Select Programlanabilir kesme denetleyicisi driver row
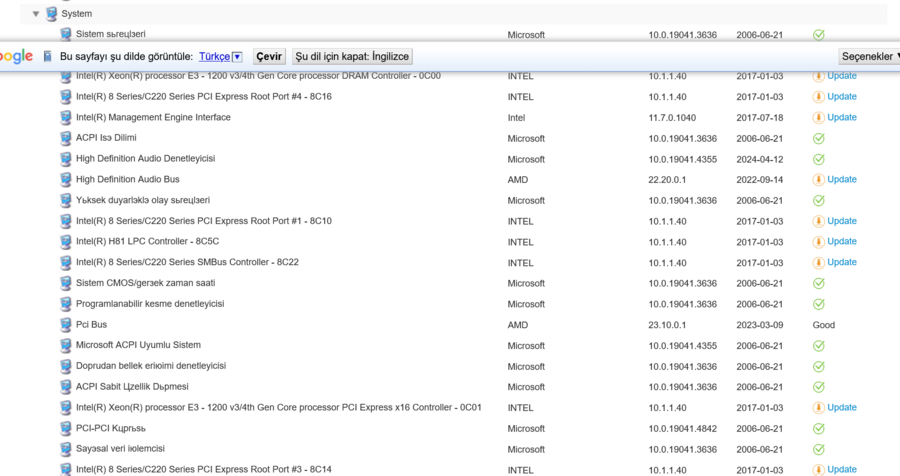 pos(150,304)
